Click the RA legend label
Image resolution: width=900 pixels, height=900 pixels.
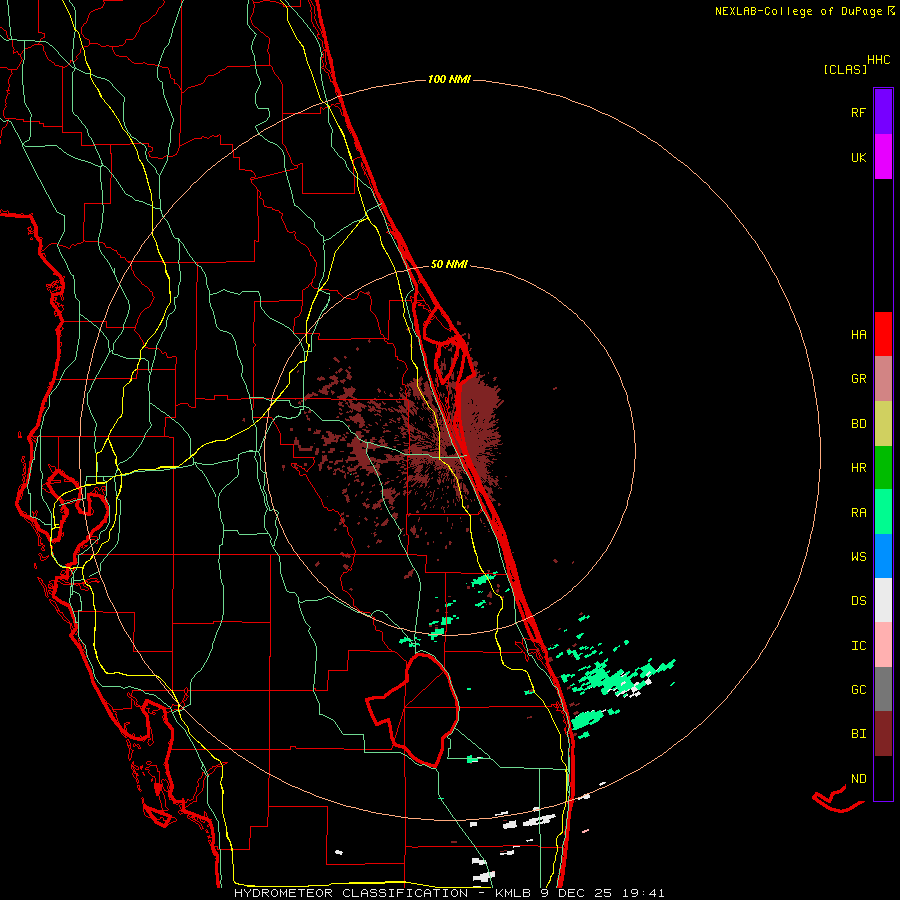(x=858, y=513)
